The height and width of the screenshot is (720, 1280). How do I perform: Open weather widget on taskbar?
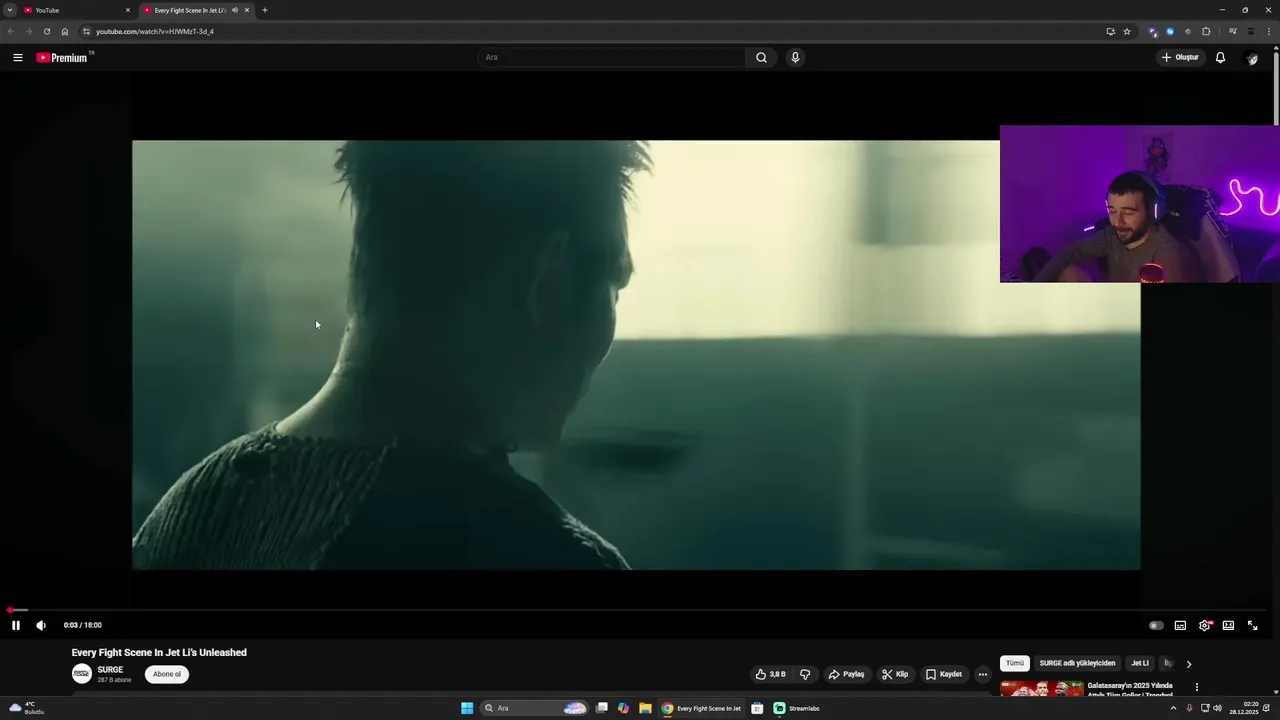[x=27, y=708]
